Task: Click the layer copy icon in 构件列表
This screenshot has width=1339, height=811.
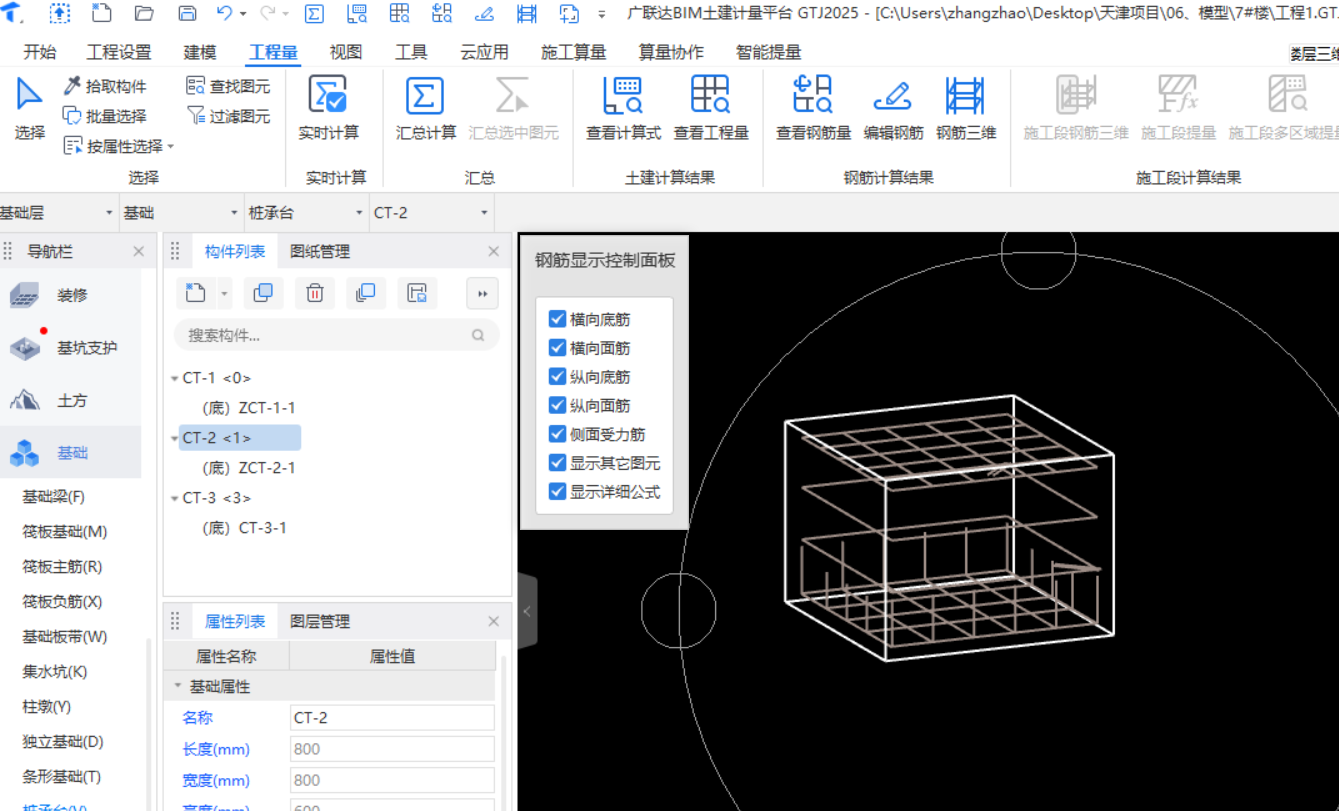Action: coord(366,293)
